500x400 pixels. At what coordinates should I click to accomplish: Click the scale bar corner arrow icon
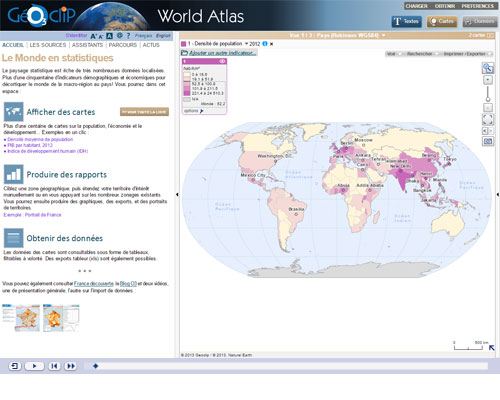coord(491,348)
